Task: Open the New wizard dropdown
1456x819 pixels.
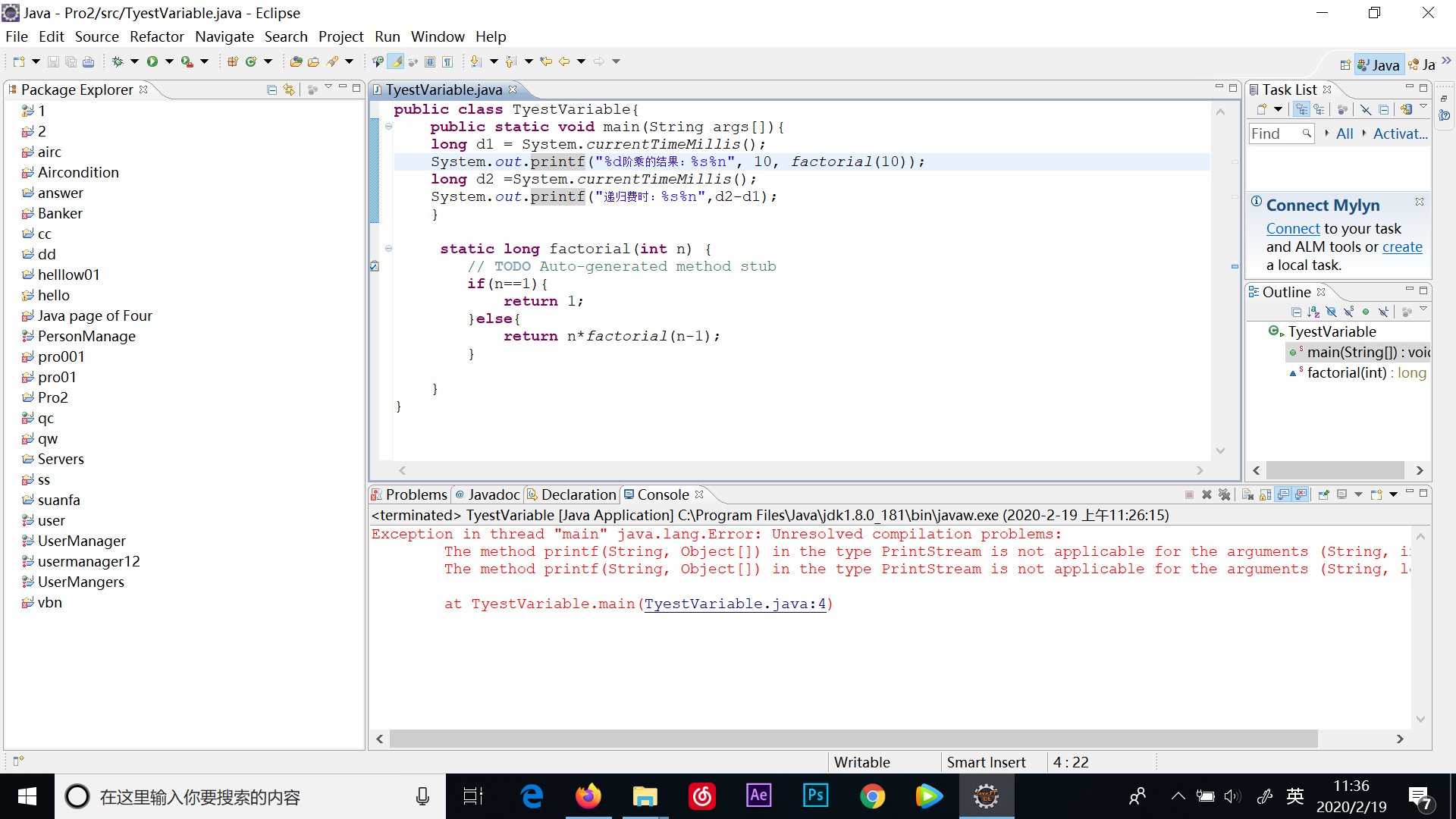Action: point(36,61)
